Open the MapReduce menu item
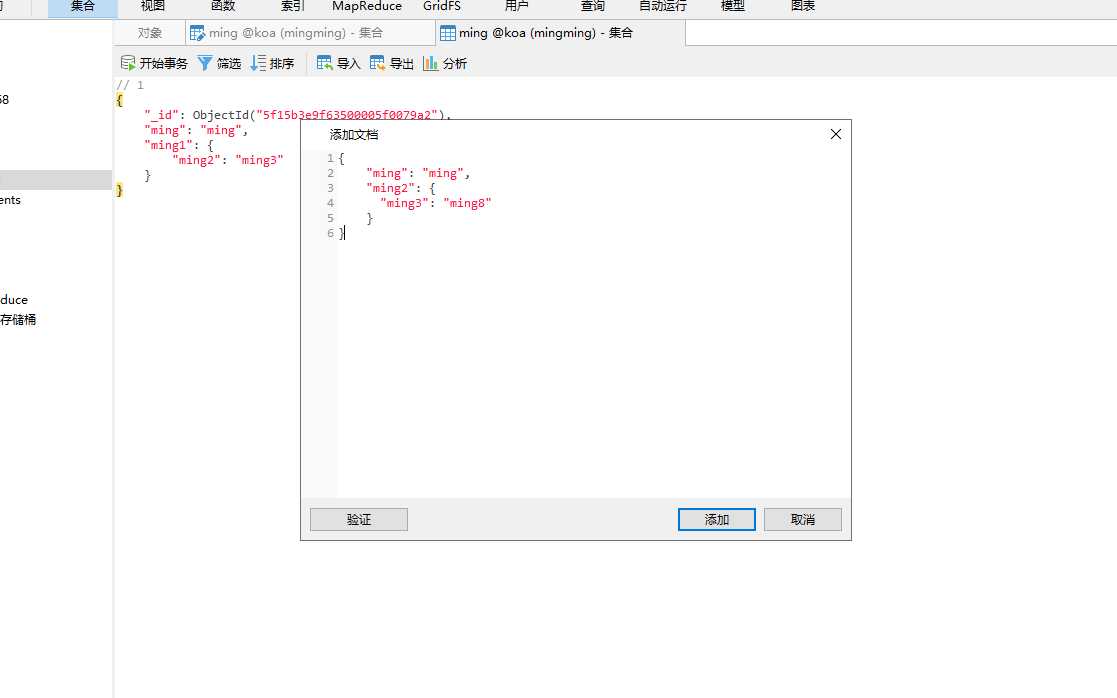The image size is (1117, 698). pos(367,6)
